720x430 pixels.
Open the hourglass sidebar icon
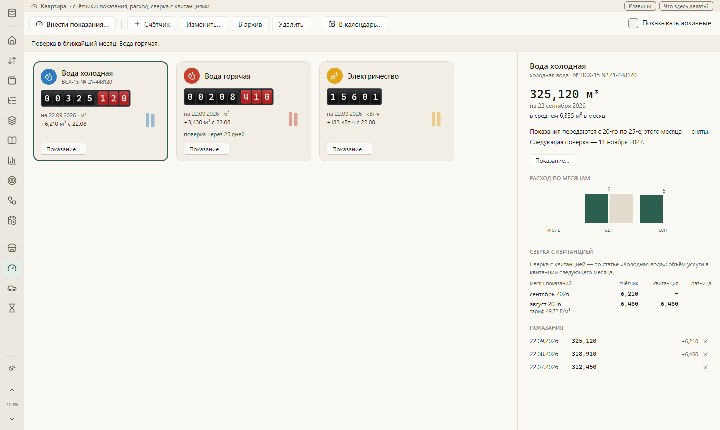(12, 308)
